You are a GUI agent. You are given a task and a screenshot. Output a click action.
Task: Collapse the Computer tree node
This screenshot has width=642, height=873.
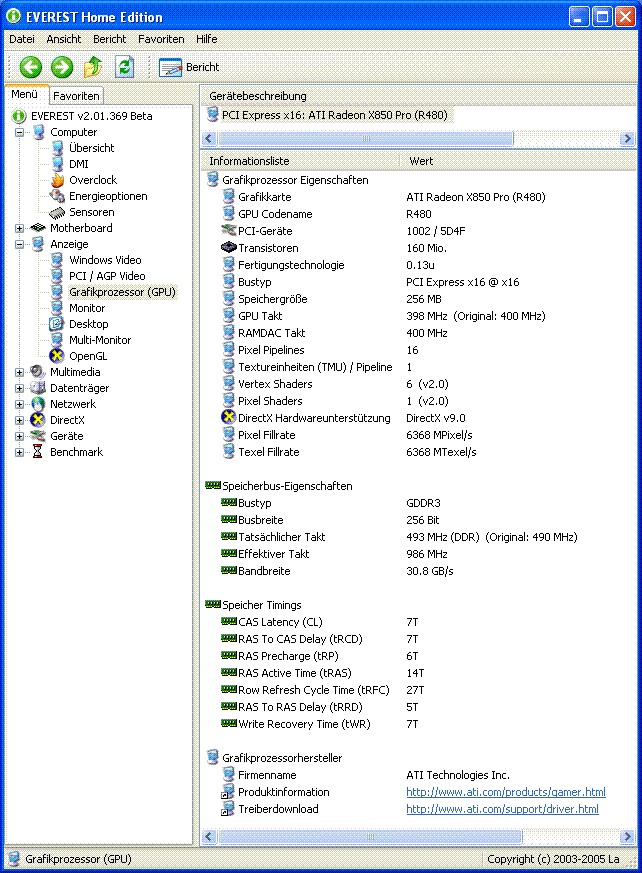click(19, 133)
